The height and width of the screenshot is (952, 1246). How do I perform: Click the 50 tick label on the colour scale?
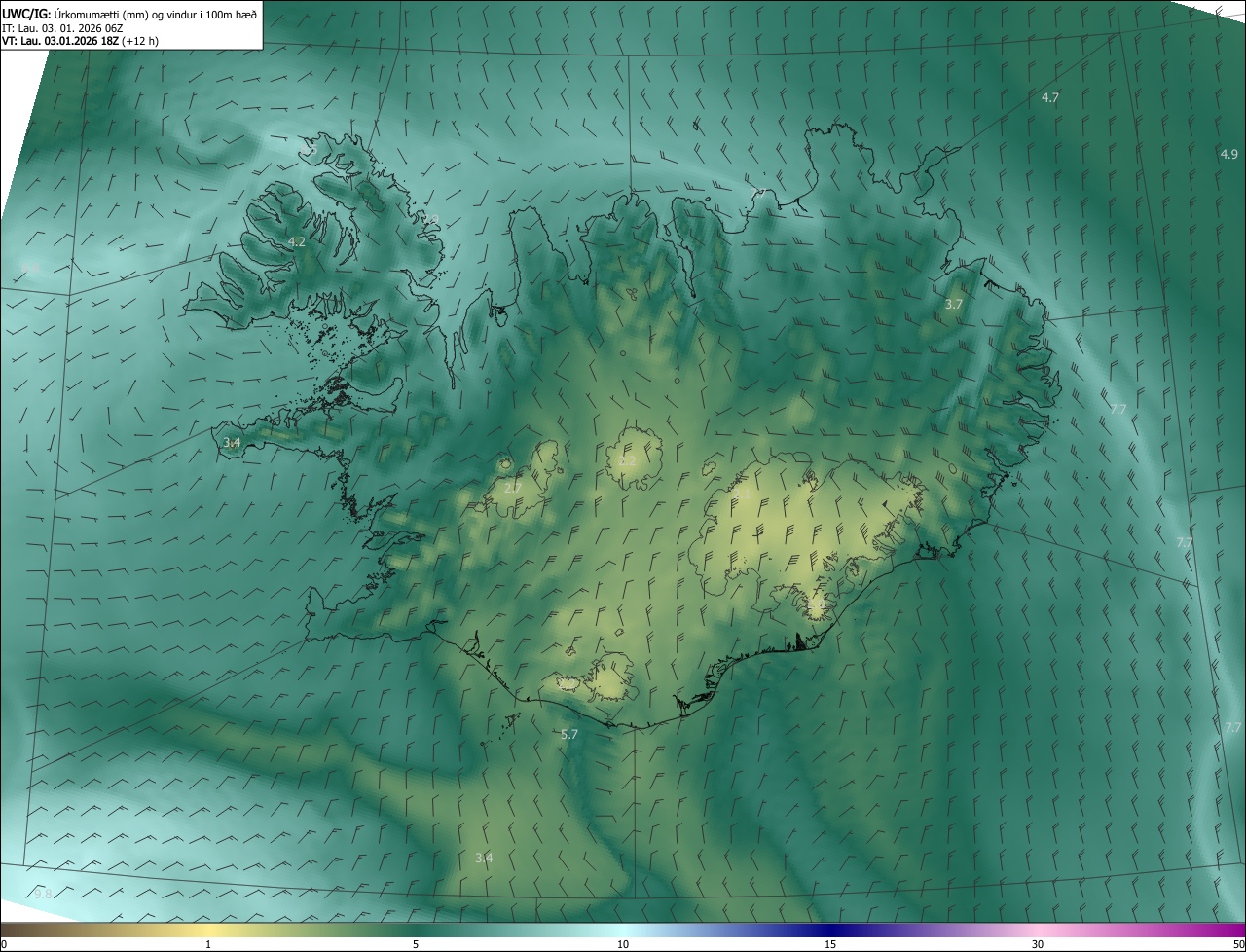point(1237,944)
